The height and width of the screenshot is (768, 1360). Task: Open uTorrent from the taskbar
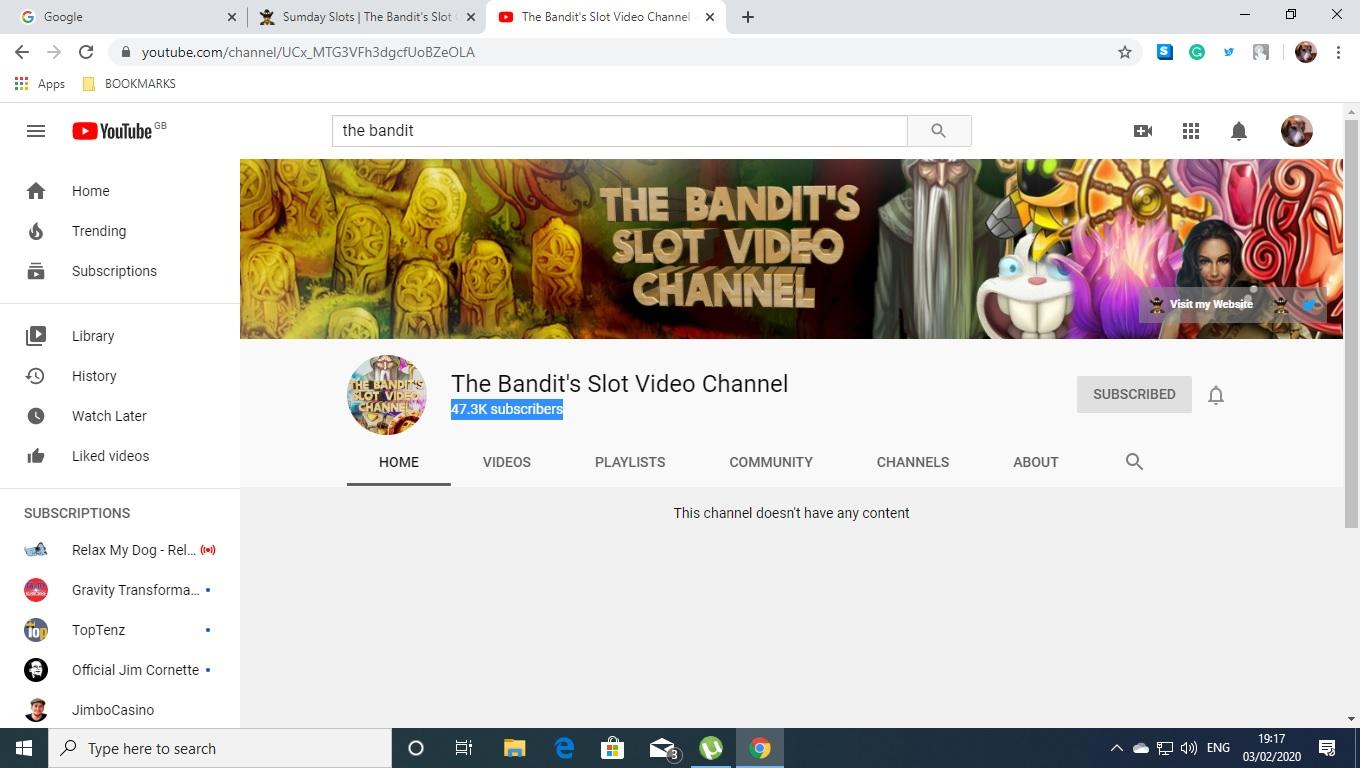711,748
